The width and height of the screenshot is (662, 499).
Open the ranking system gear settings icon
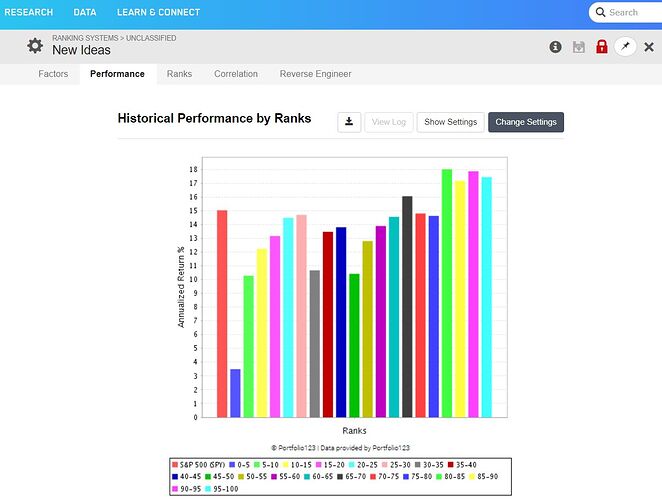(x=35, y=46)
